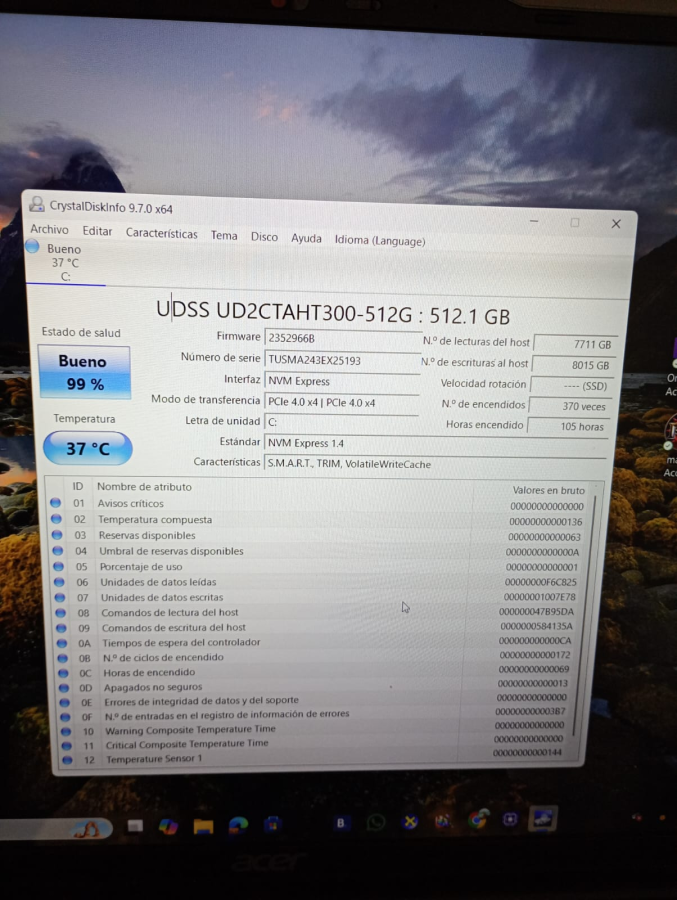
Task: Open the Disco menu
Action: tap(264, 236)
